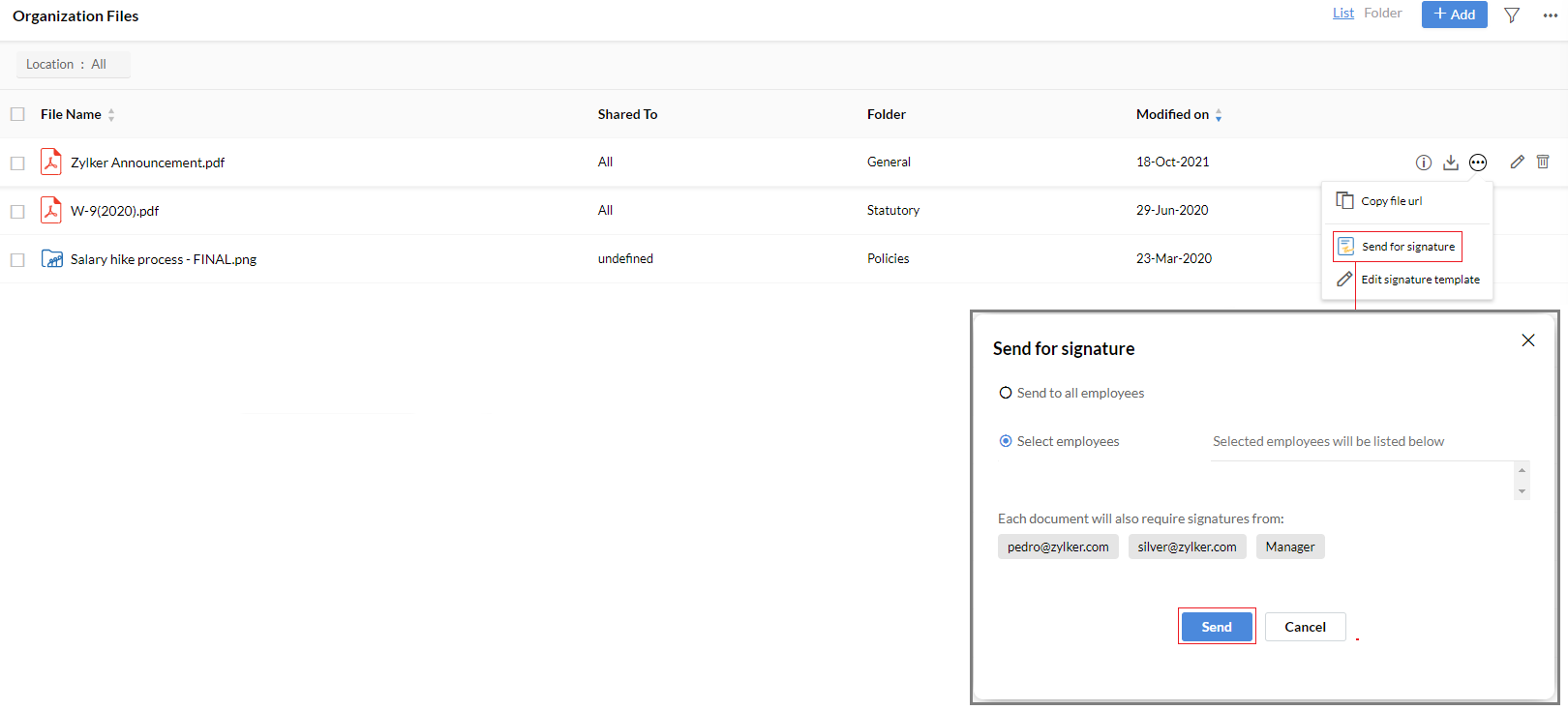Click the Manager signer tag
Image resolution: width=1568 pixels, height=710 pixels.
click(1290, 547)
